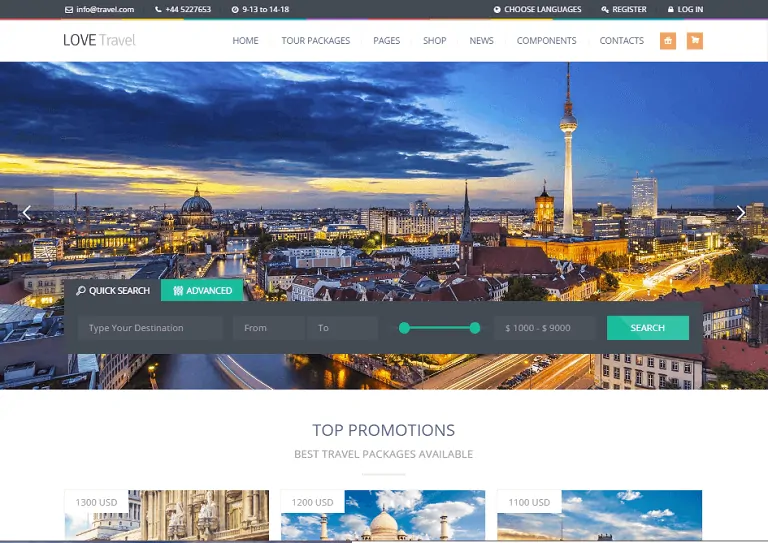768x543 pixels.
Task: Open the Log In link
Action: [685, 9]
